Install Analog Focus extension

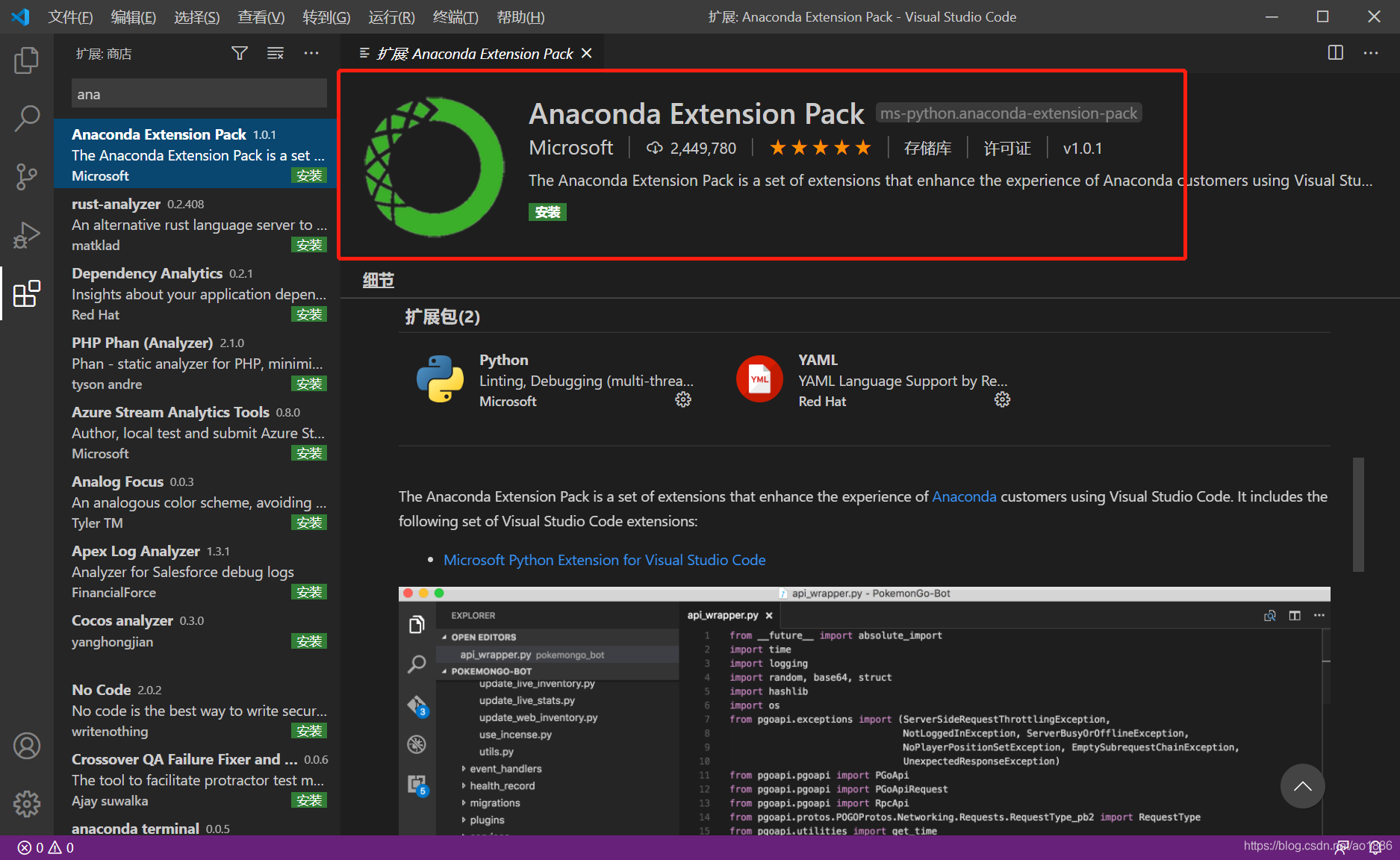tap(309, 523)
